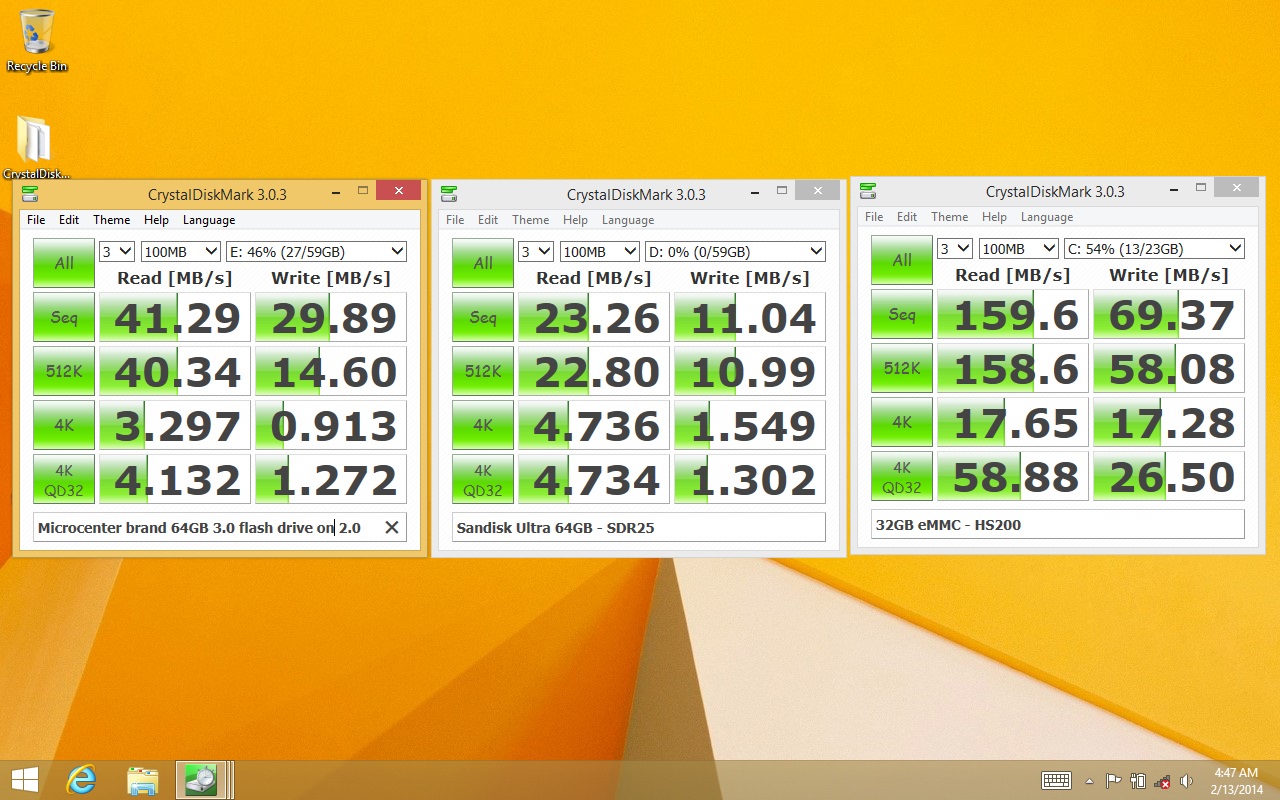Click the 23.26 Seq read result
Viewport: 1280px width, 800px height.
coord(594,317)
